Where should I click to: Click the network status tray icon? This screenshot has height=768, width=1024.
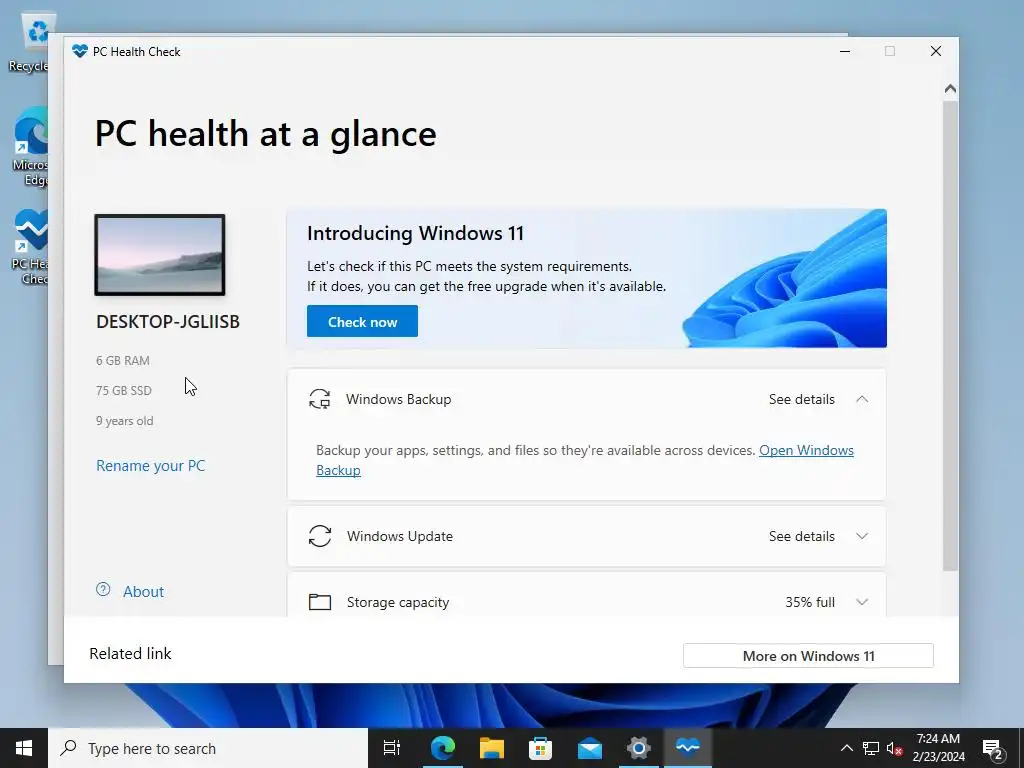pos(871,748)
